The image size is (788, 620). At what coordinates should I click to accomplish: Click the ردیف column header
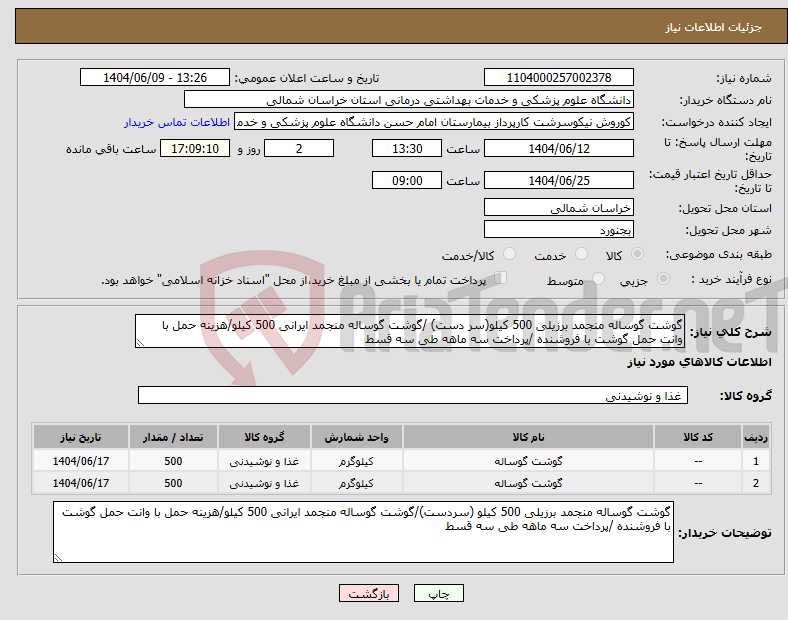coord(755,437)
